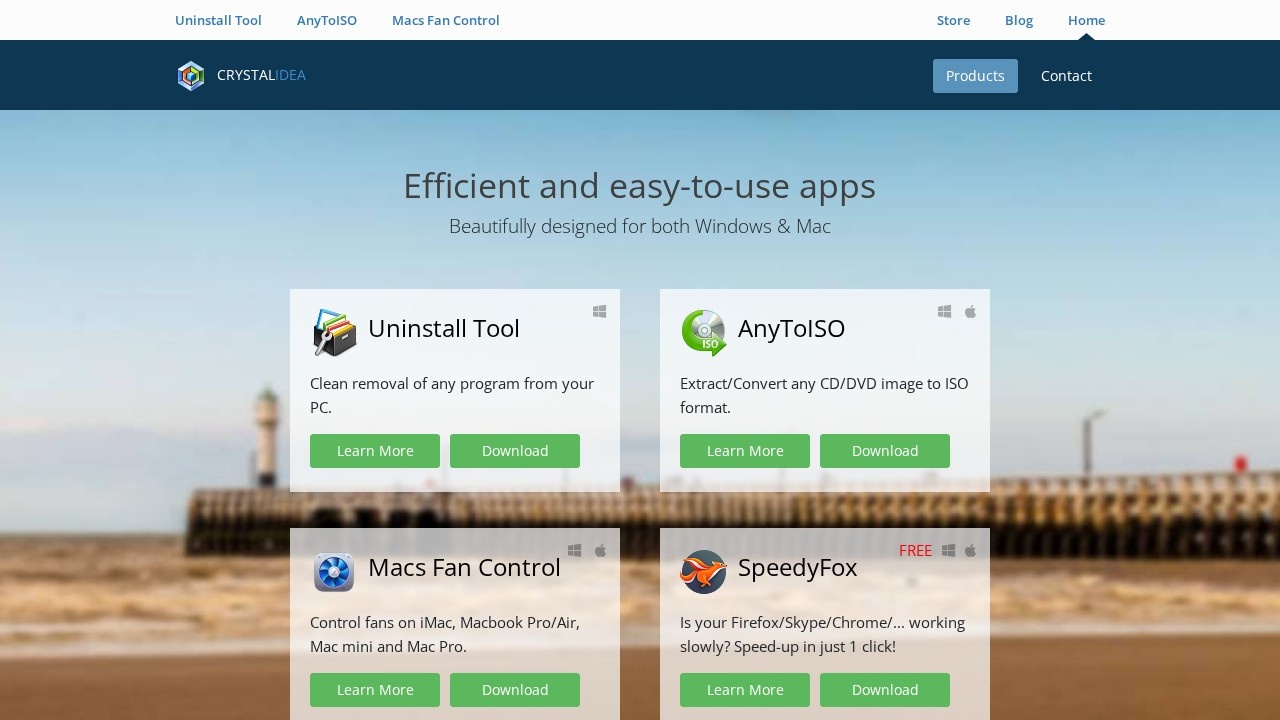Click 'Efficient and easy-to-use apps' heading
This screenshot has height=720, width=1280.
point(639,186)
